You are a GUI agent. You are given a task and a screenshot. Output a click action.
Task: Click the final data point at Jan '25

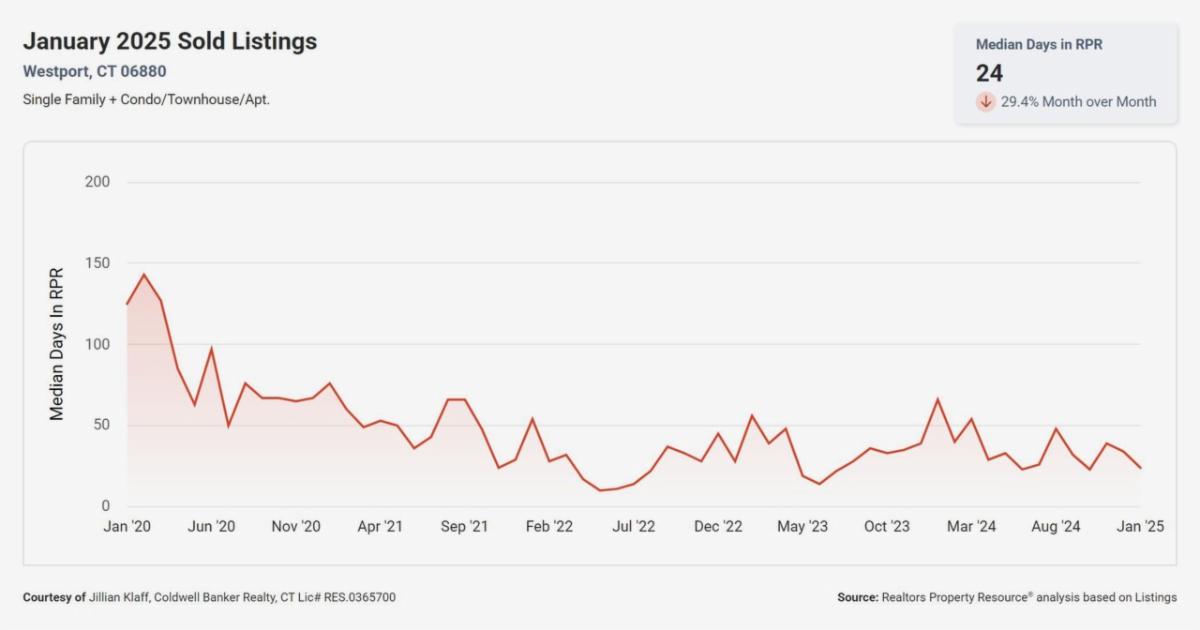pyautogui.click(x=1140, y=468)
